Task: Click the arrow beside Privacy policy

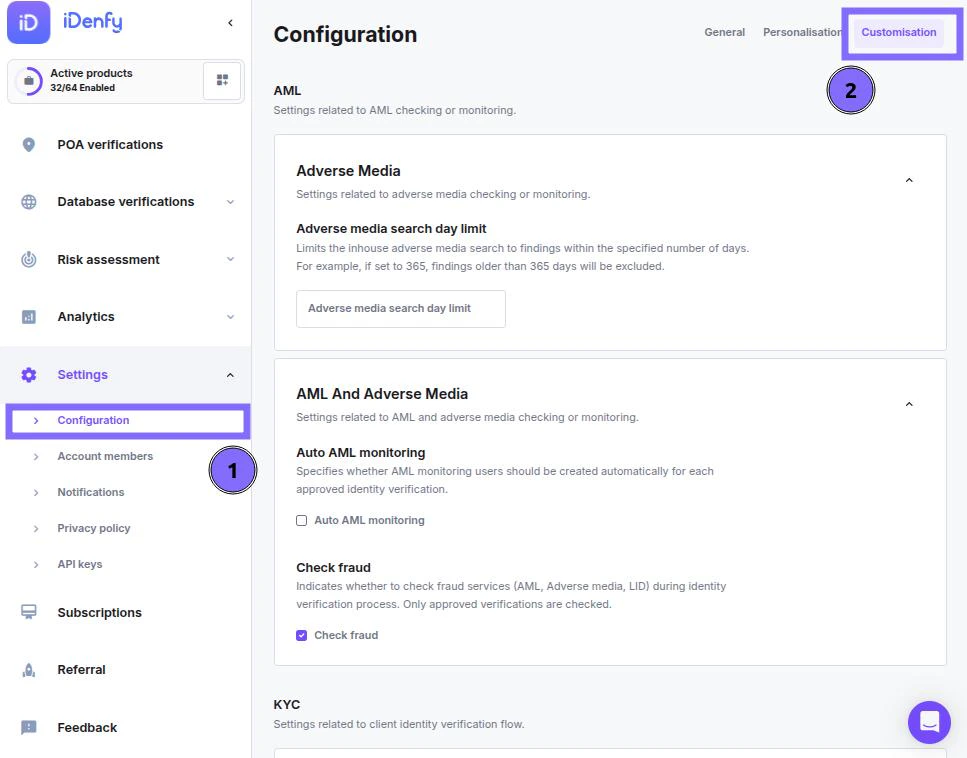Action: (36, 529)
